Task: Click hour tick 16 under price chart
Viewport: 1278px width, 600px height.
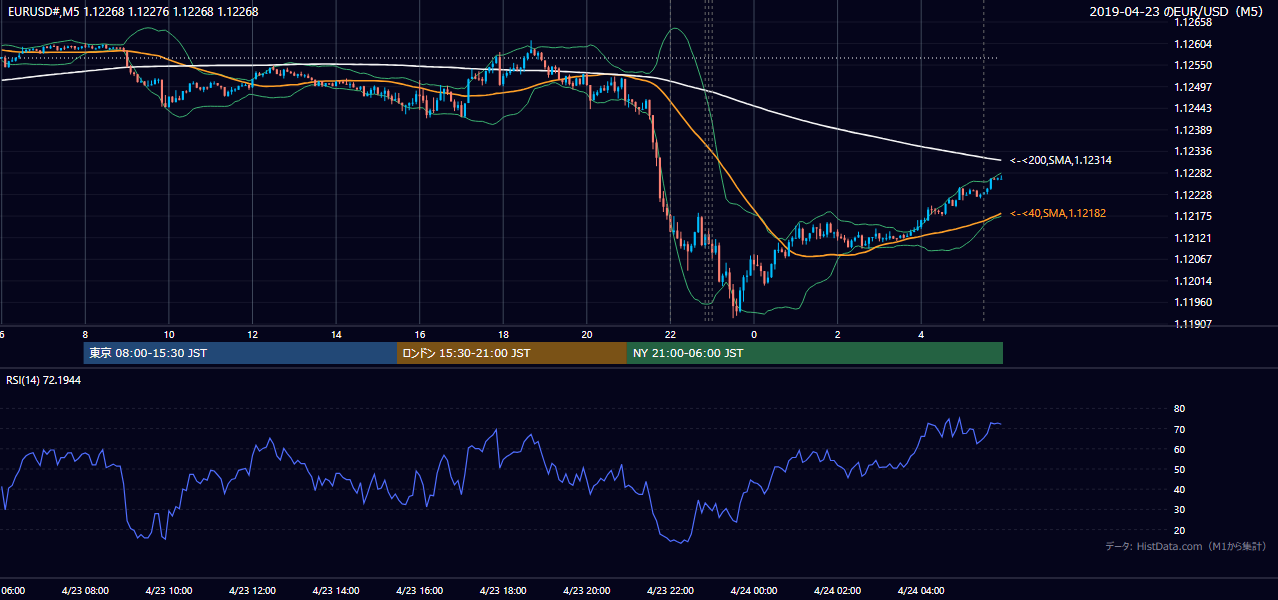Action: [420, 335]
